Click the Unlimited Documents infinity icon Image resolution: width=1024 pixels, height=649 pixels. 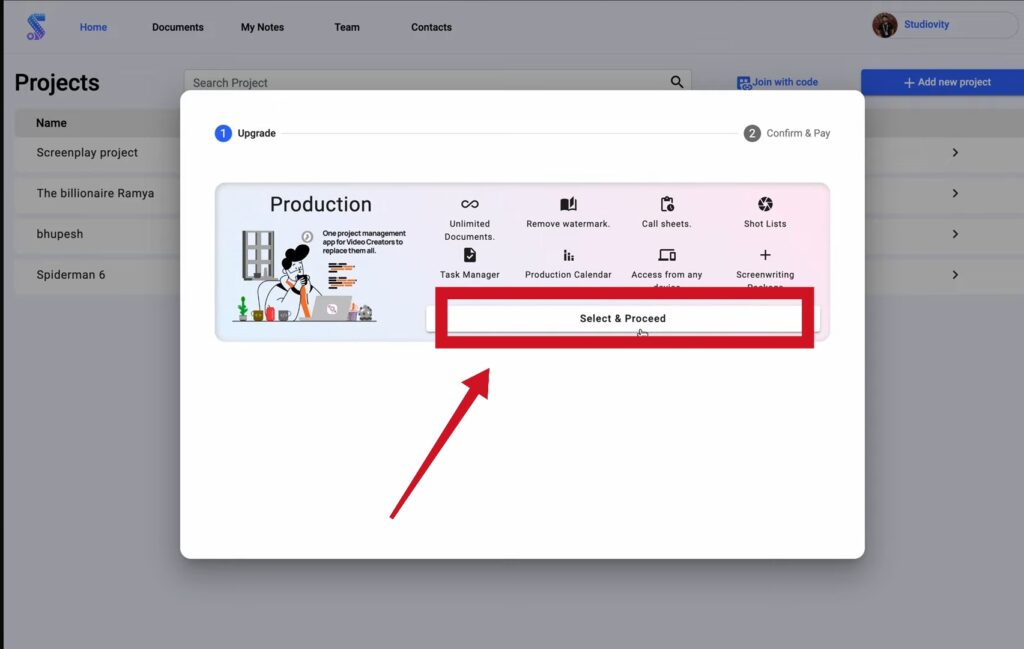click(470, 204)
